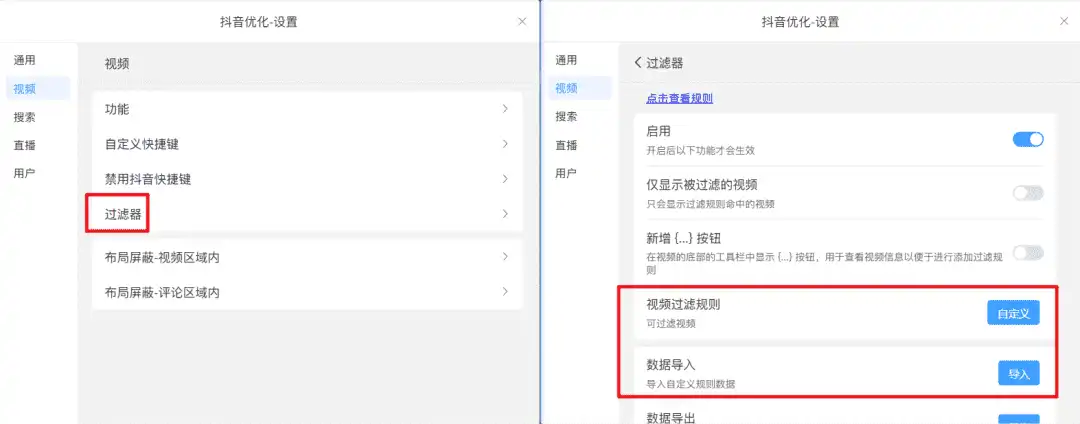Enable 仅显示被过滤的视频 switch
The image size is (1080, 424).
coord(1028,193)
